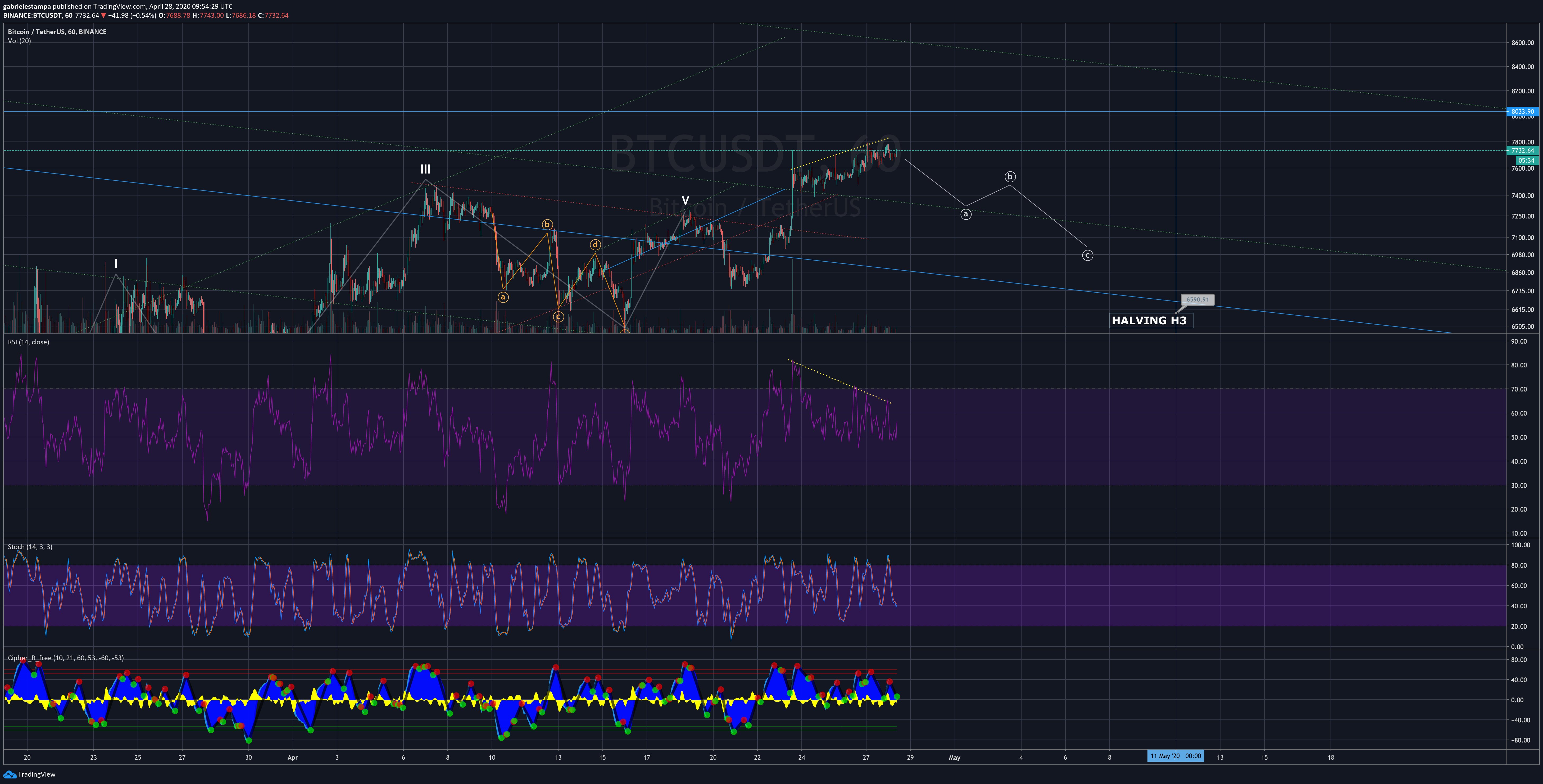Viewport: 1543px width, 784px height.
Task: Click author name gabrielestampa in header
Action: 27,7
